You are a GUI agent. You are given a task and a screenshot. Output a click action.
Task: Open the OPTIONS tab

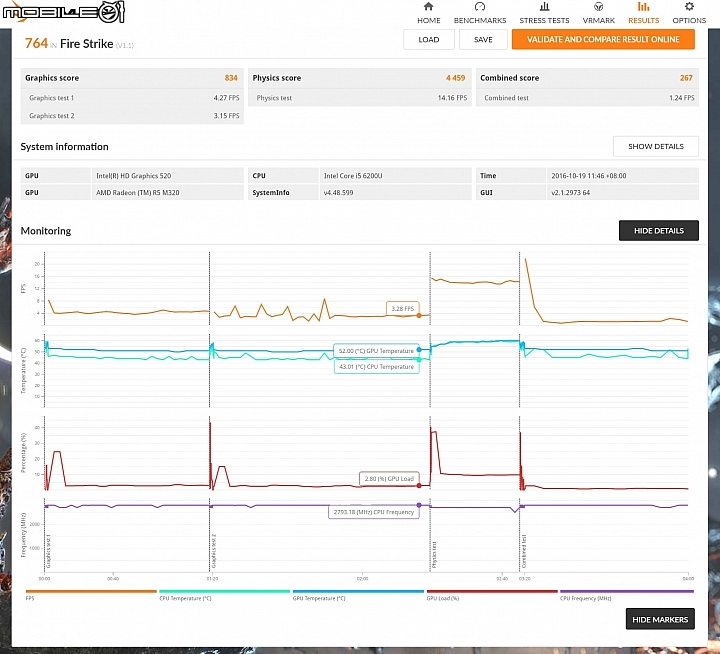(x=689, y=20)
